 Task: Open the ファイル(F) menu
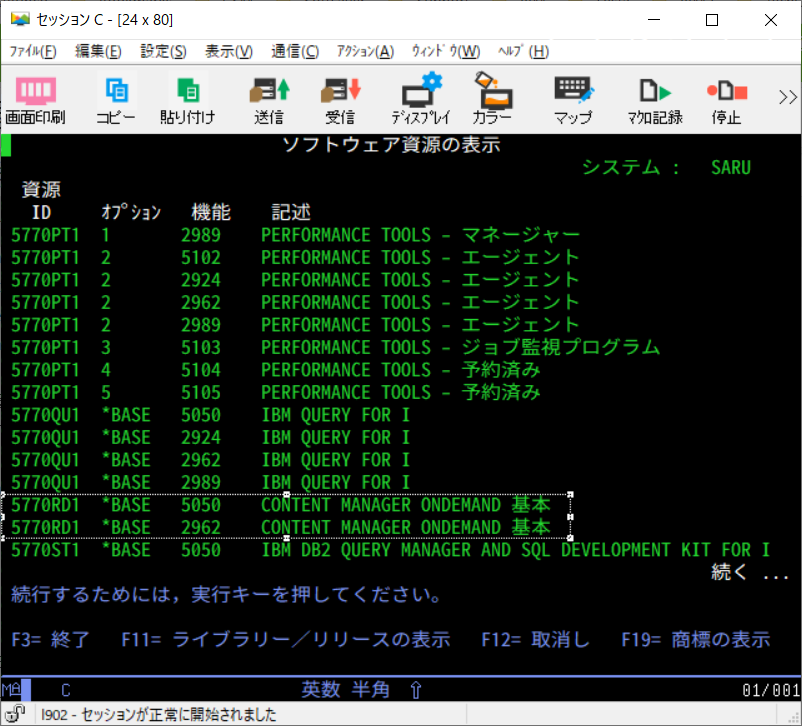pyautogui.click(x=33, y=51)
